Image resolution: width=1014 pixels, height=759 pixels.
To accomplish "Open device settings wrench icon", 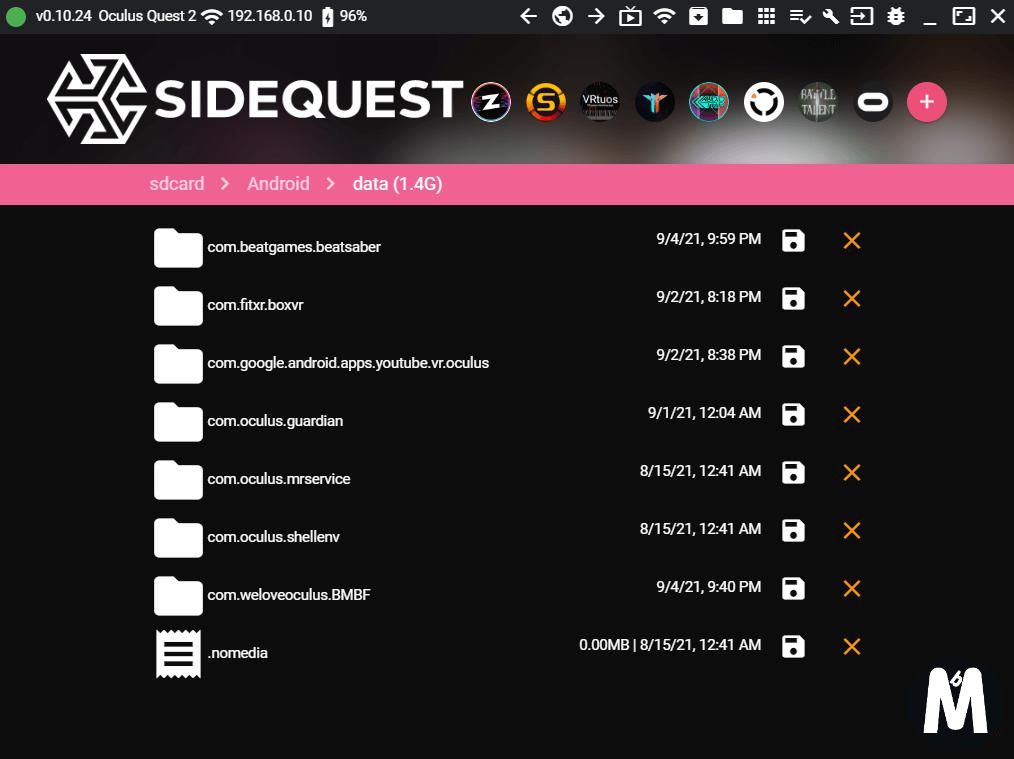I will pyautogui.click(x=830, y=16).
